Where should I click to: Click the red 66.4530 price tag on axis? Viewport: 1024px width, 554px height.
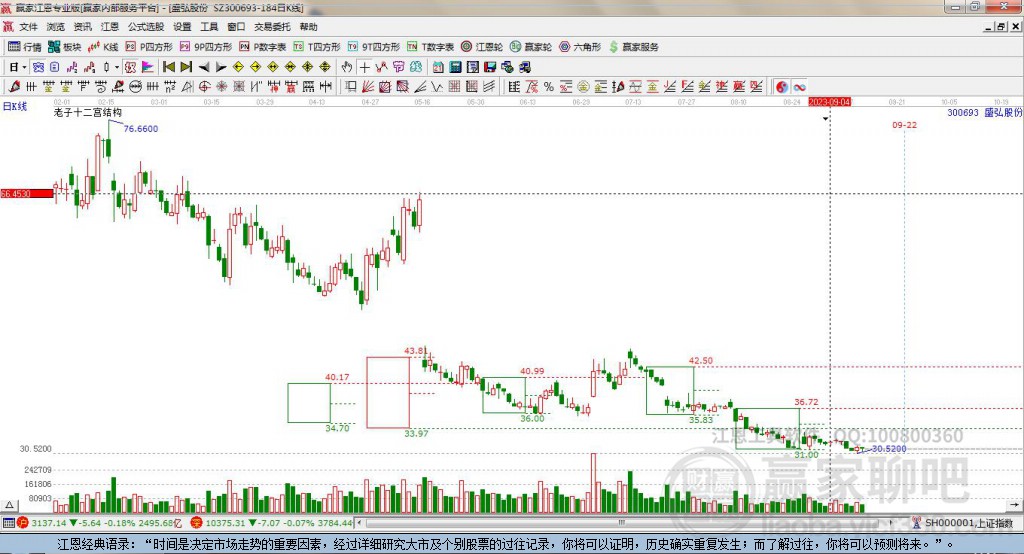pyautogui.click(x=27, y=193)
